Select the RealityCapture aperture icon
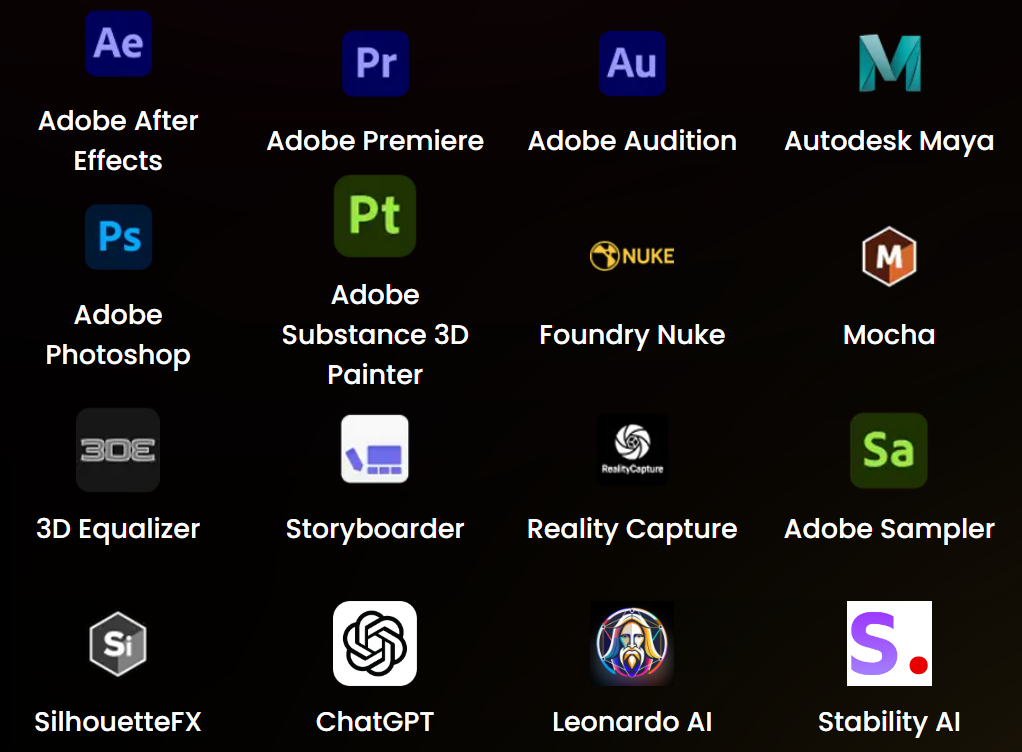 [632, 449]
